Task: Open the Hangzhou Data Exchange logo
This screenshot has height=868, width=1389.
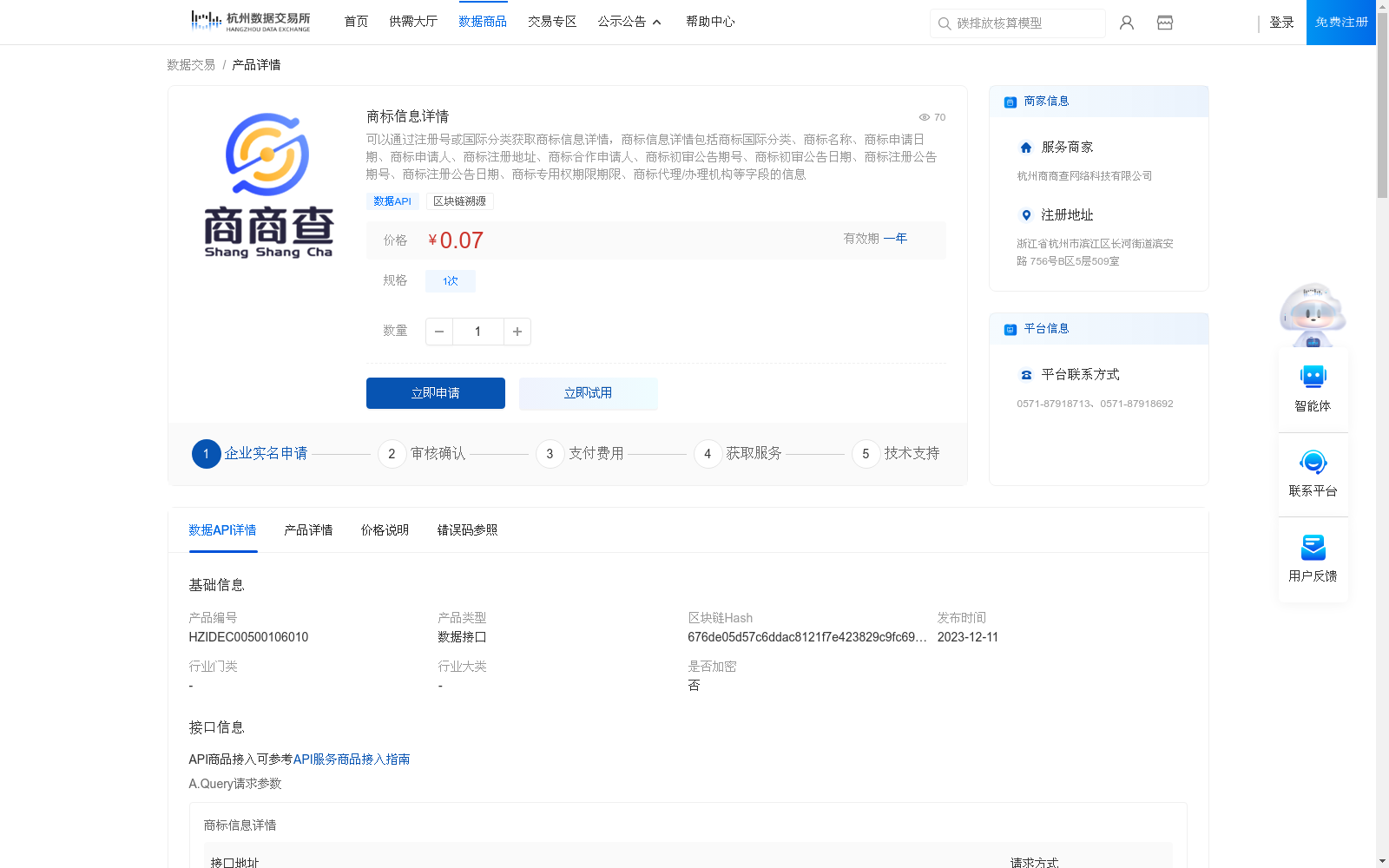Action: [x=250, y=22]
